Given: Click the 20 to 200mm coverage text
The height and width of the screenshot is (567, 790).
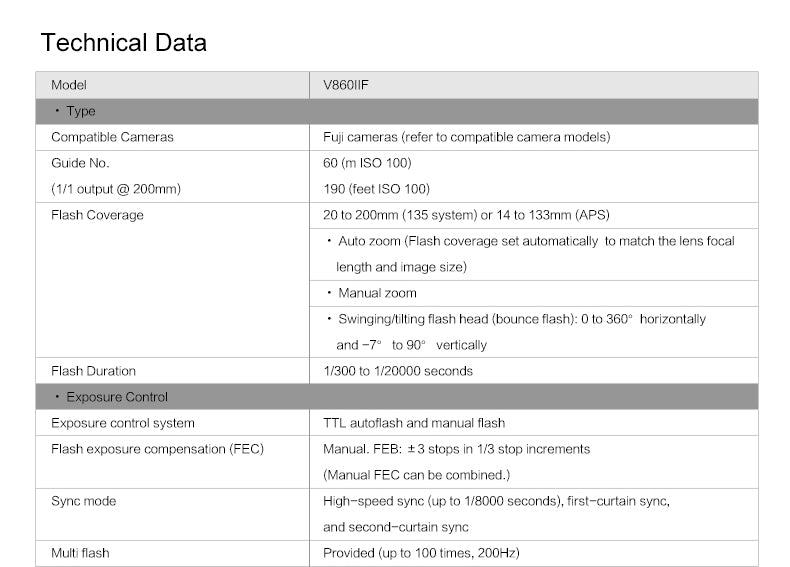Looking at the screenshot, I should coord(466,215).
